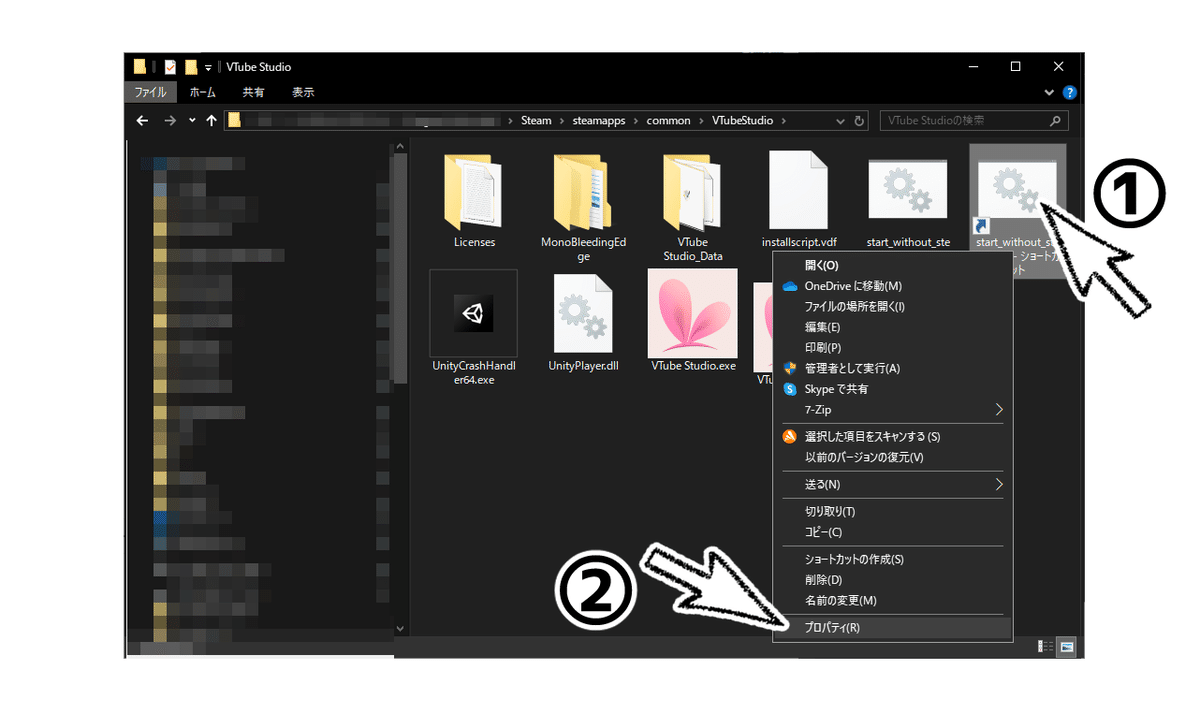The height and width of the screenshot is (711, 1200).
Task: Expand the address bar history dropdown
Action: [x=841, y=121]
